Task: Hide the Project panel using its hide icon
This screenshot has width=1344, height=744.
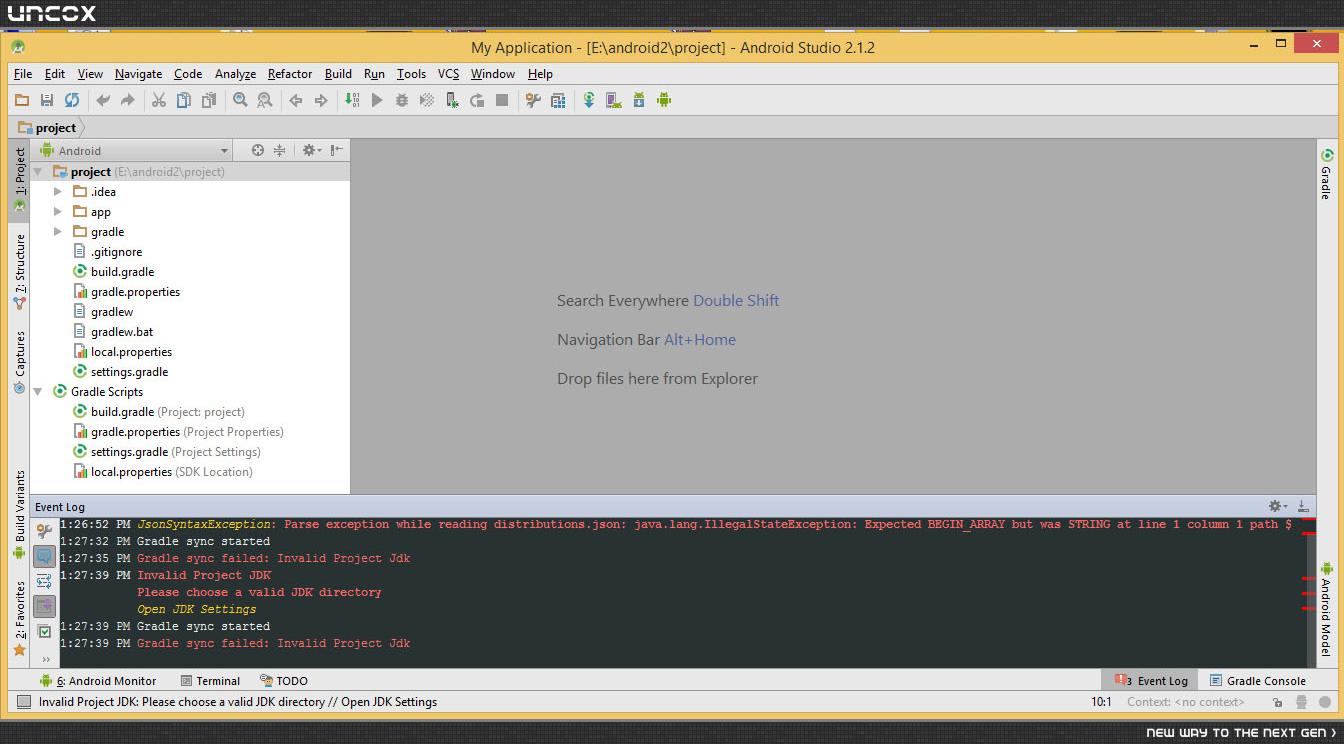Action: pos(338,150)
